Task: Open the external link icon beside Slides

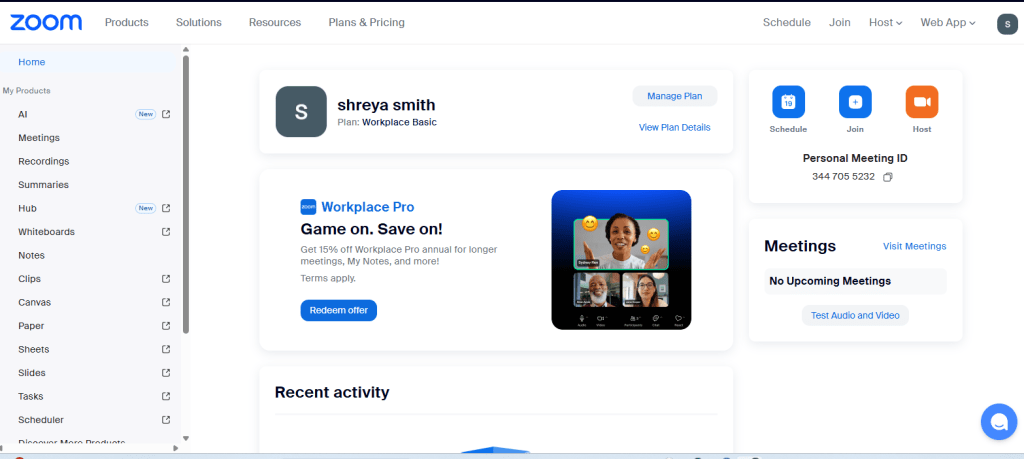Action: (166, 373)
